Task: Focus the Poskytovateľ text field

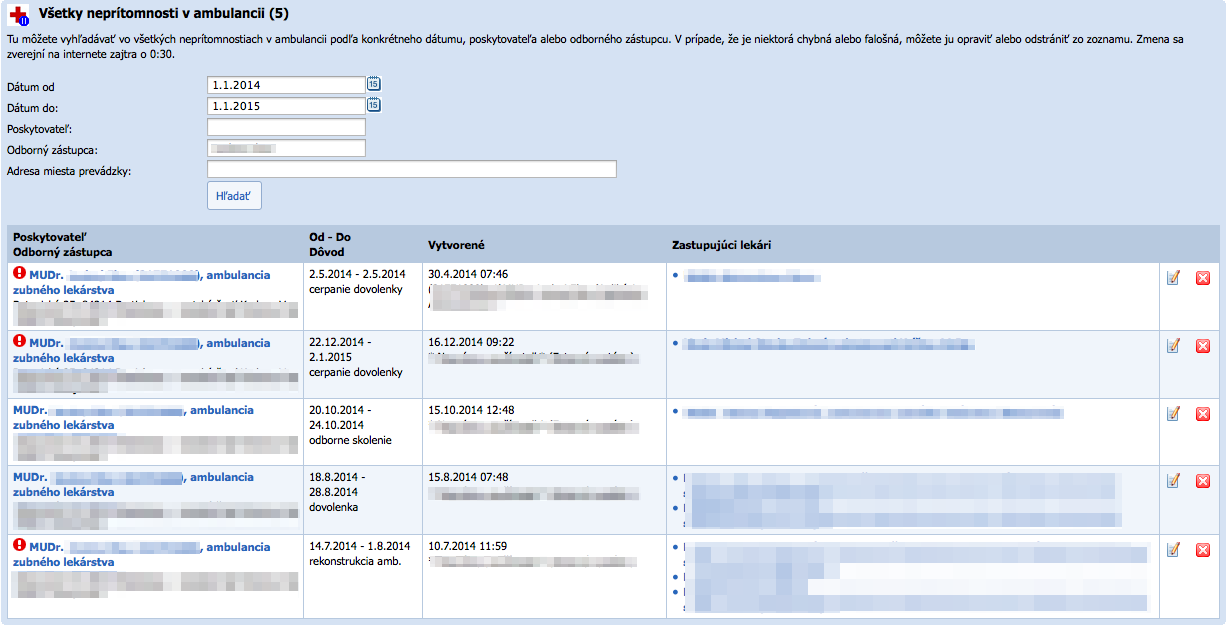Action: click(x=285, y=127)
